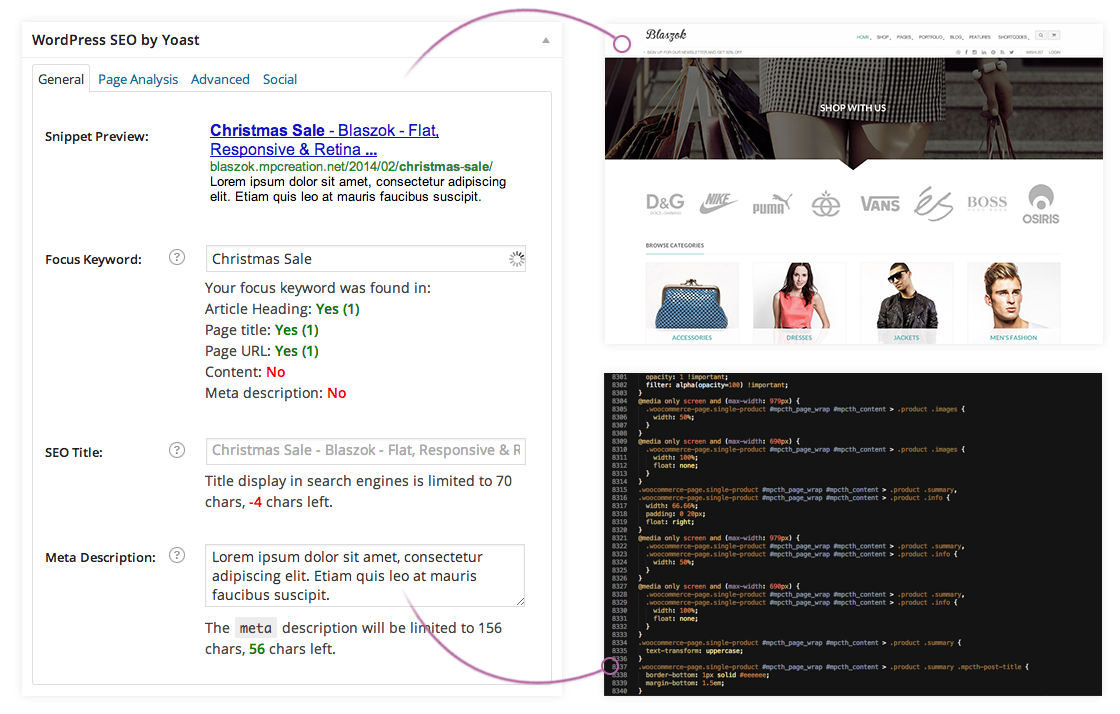Click the D&G brand logo
Screen dimensions: 1120x714
pos(665,204)
